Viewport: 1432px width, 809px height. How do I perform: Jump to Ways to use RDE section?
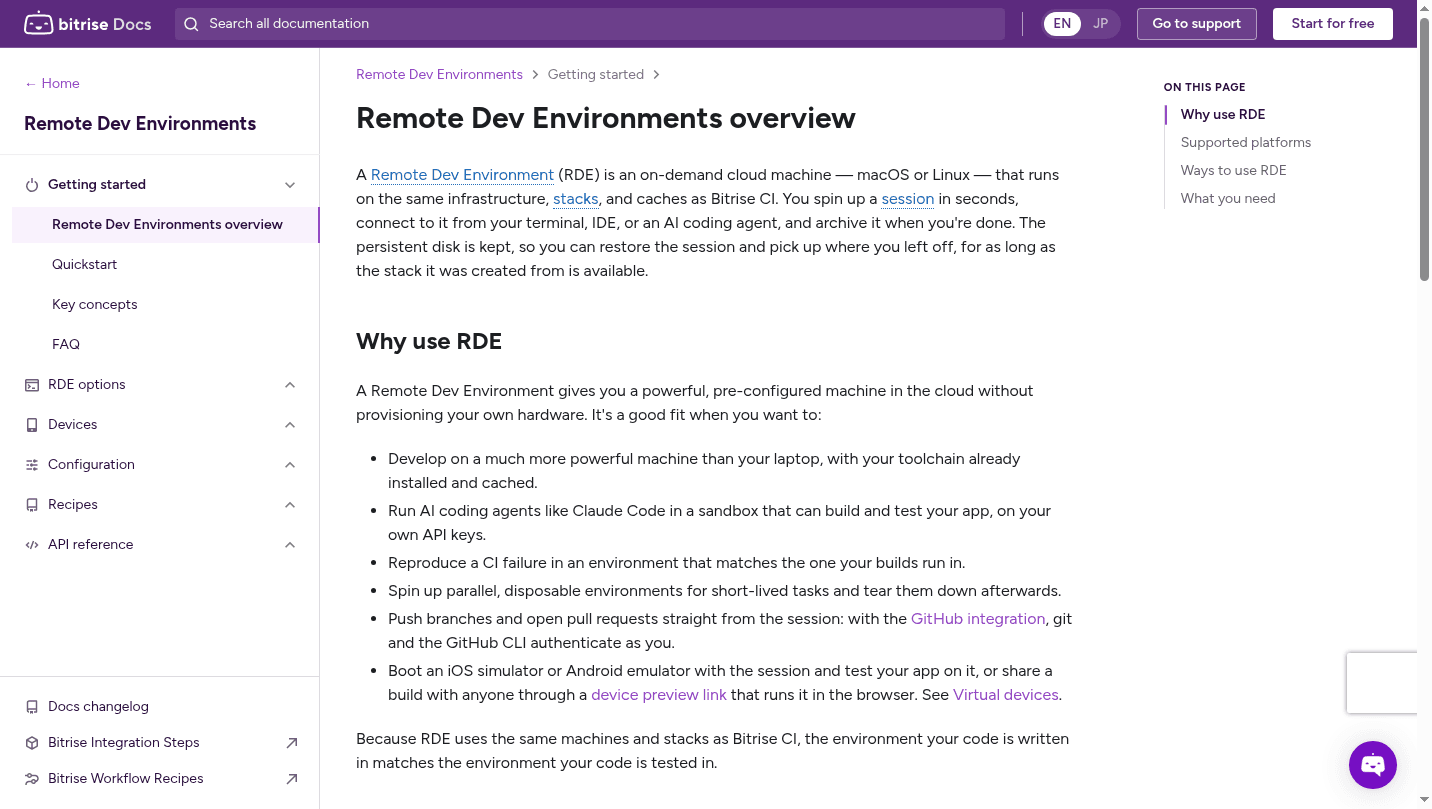point(1233,171)
